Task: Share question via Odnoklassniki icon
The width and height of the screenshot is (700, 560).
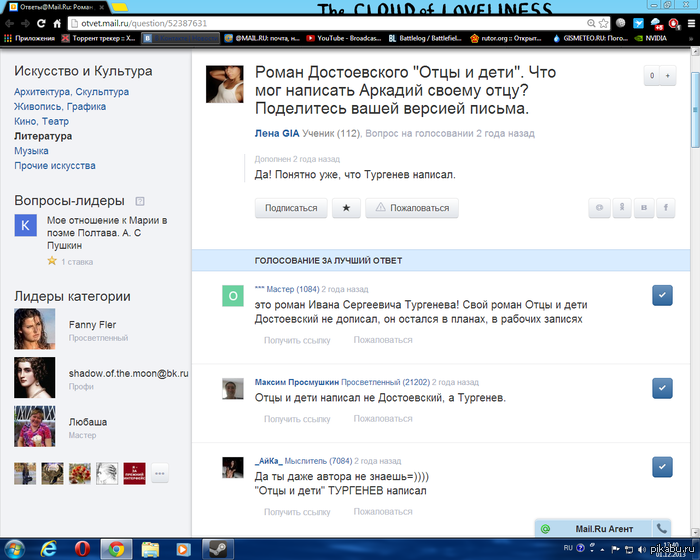Action: tap(621, 208)
